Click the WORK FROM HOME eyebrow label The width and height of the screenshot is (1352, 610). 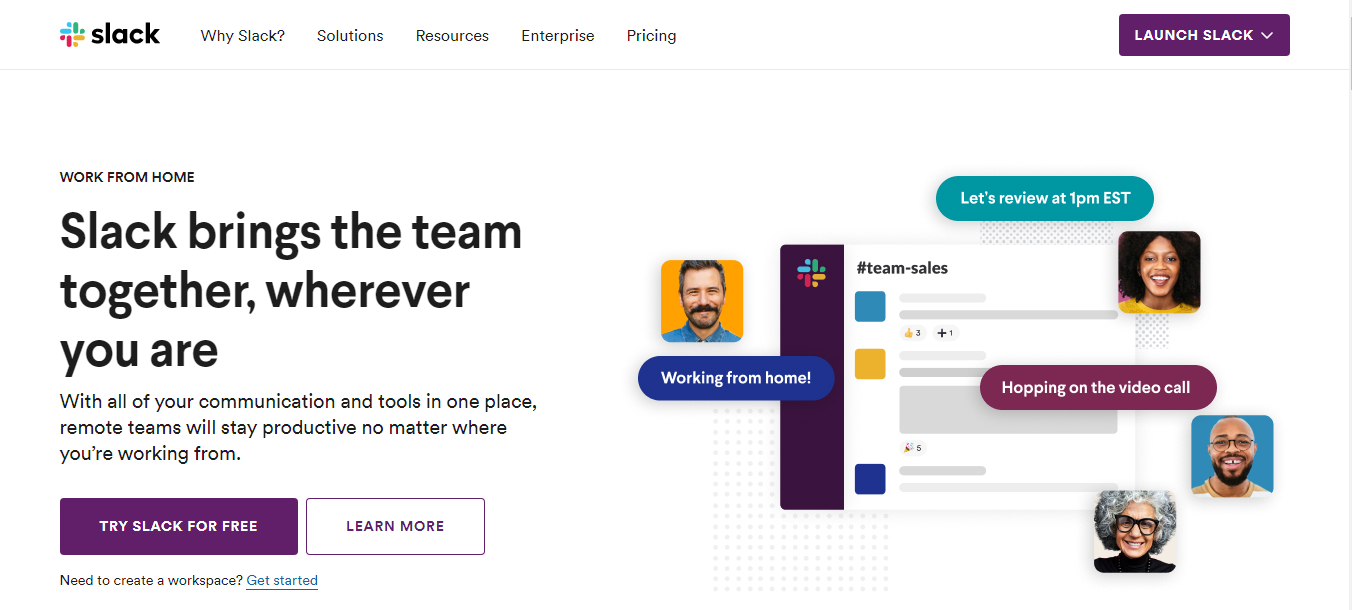coord(127,177)
